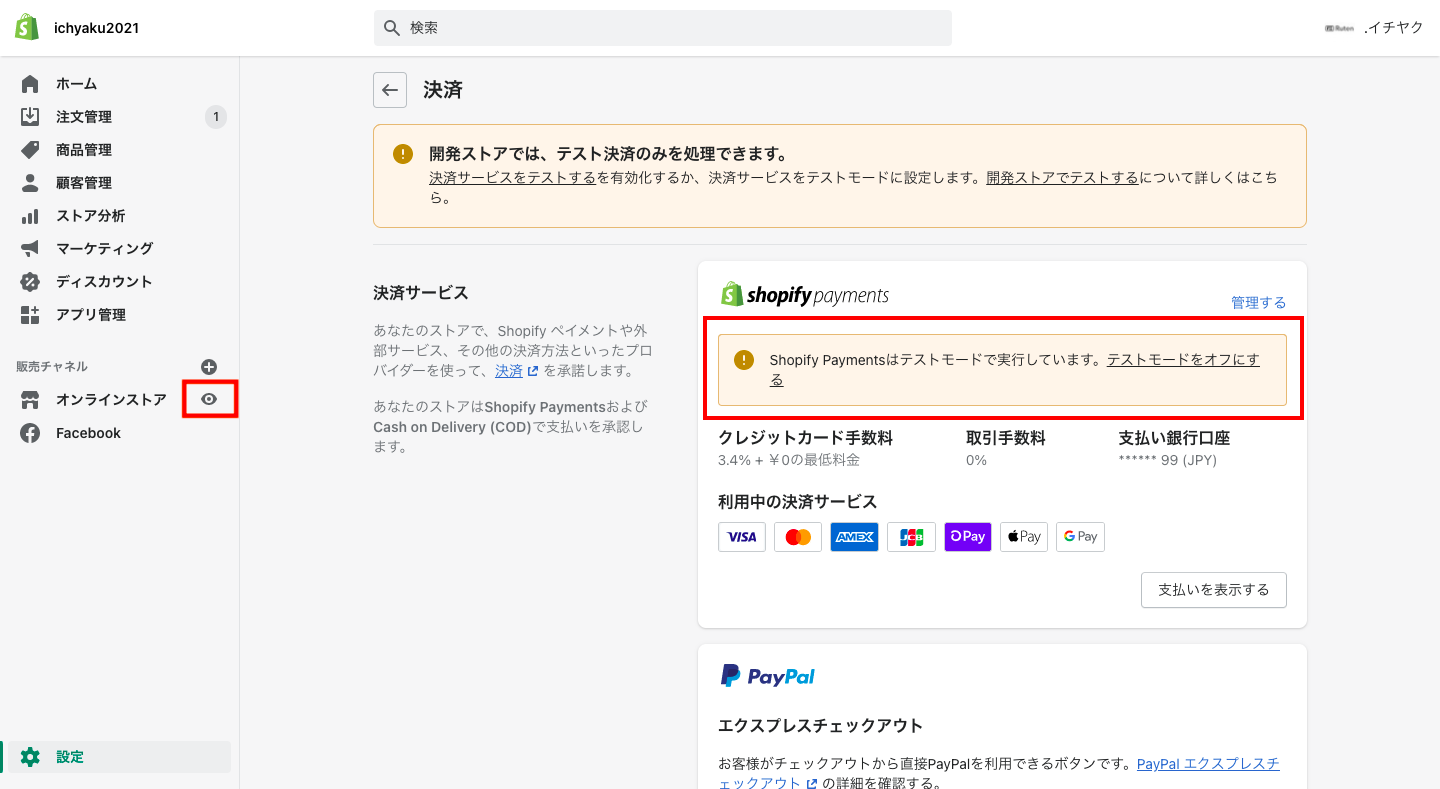1440x789 pixels.
Task: Open 決済サービスをテストする link in banner
Action: point(512,178)
